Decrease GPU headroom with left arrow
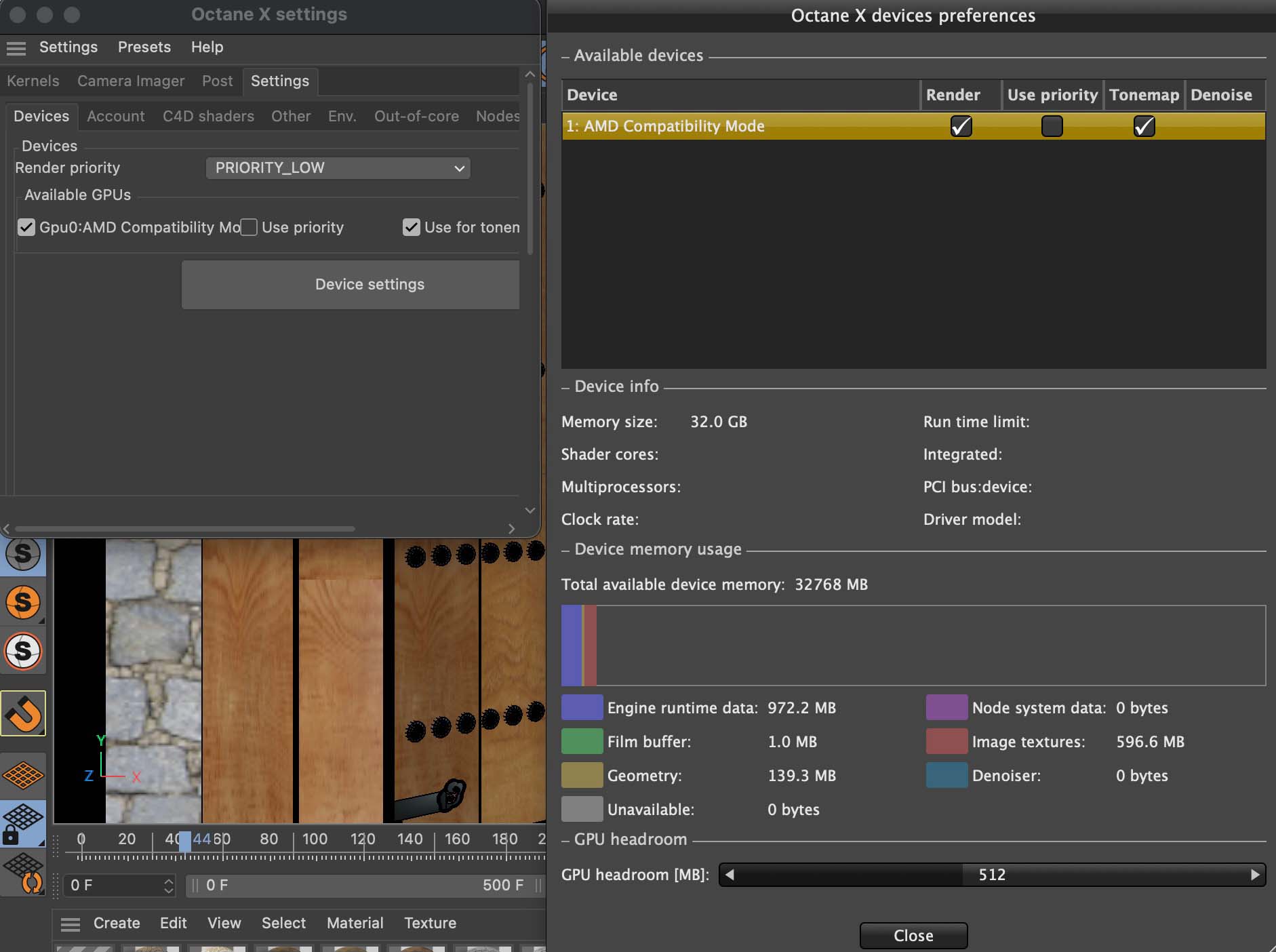The width and height of the screenshot is (1276, 952). point(730,875)
